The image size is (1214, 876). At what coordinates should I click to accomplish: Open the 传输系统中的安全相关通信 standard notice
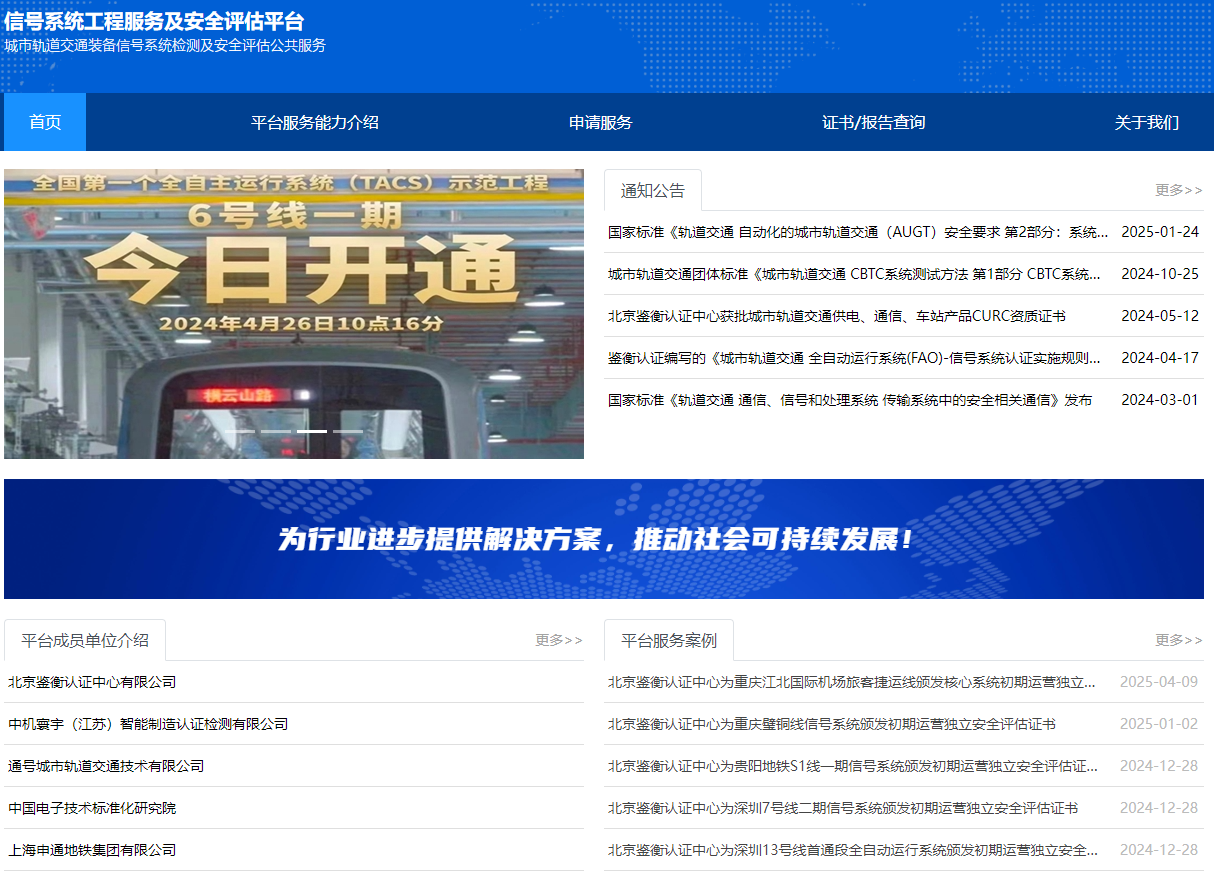coord(850,400)
